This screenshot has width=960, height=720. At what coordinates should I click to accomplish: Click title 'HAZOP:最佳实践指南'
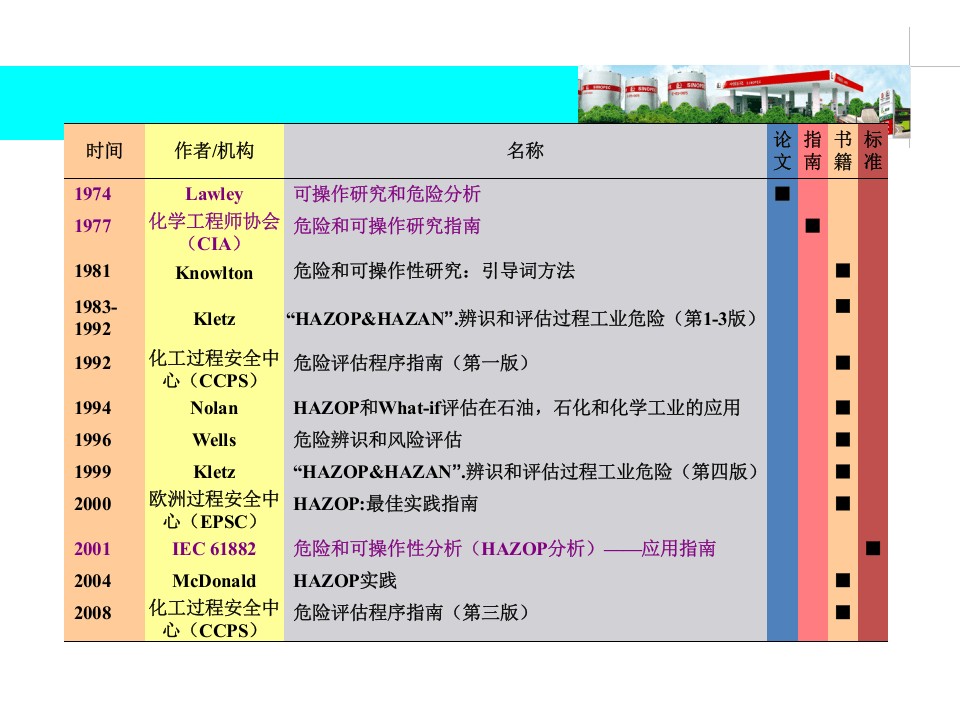pos(385,504)
